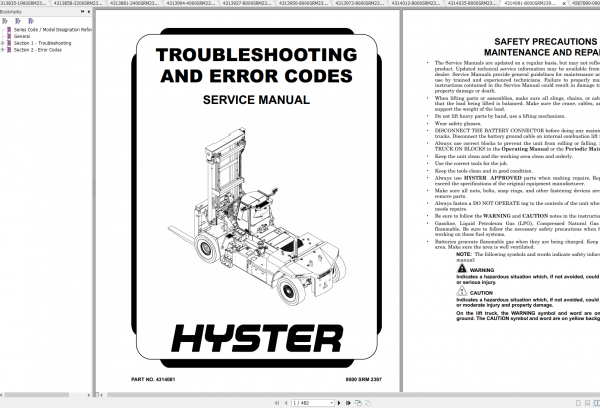The height and width of the screenshot is (408, 600).
Task: Jump to the last page
Action: tap(348, 403)
